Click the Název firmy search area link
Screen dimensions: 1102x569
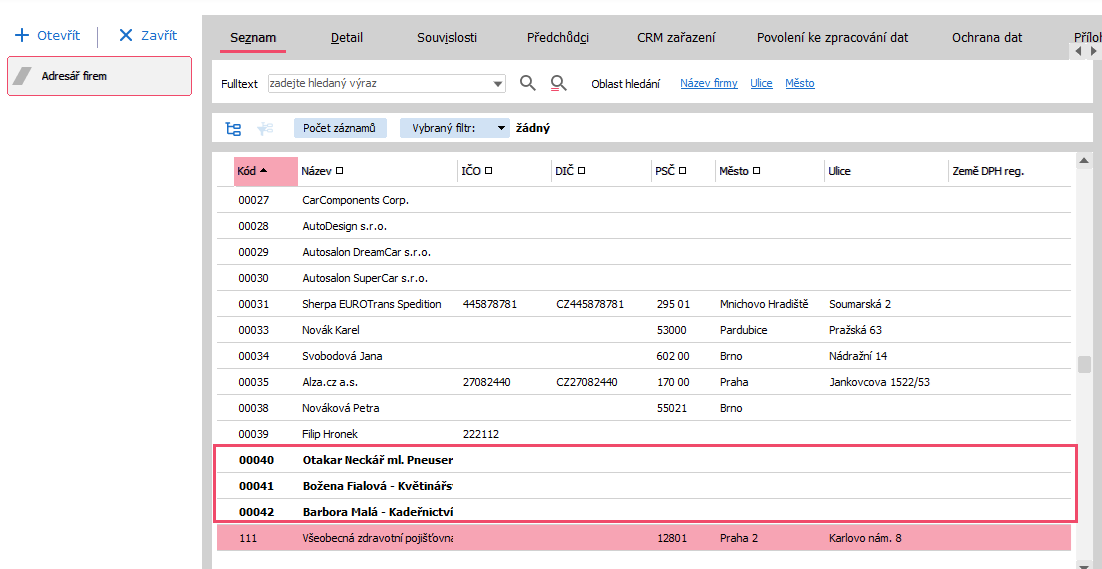click(x=708, y=83)
